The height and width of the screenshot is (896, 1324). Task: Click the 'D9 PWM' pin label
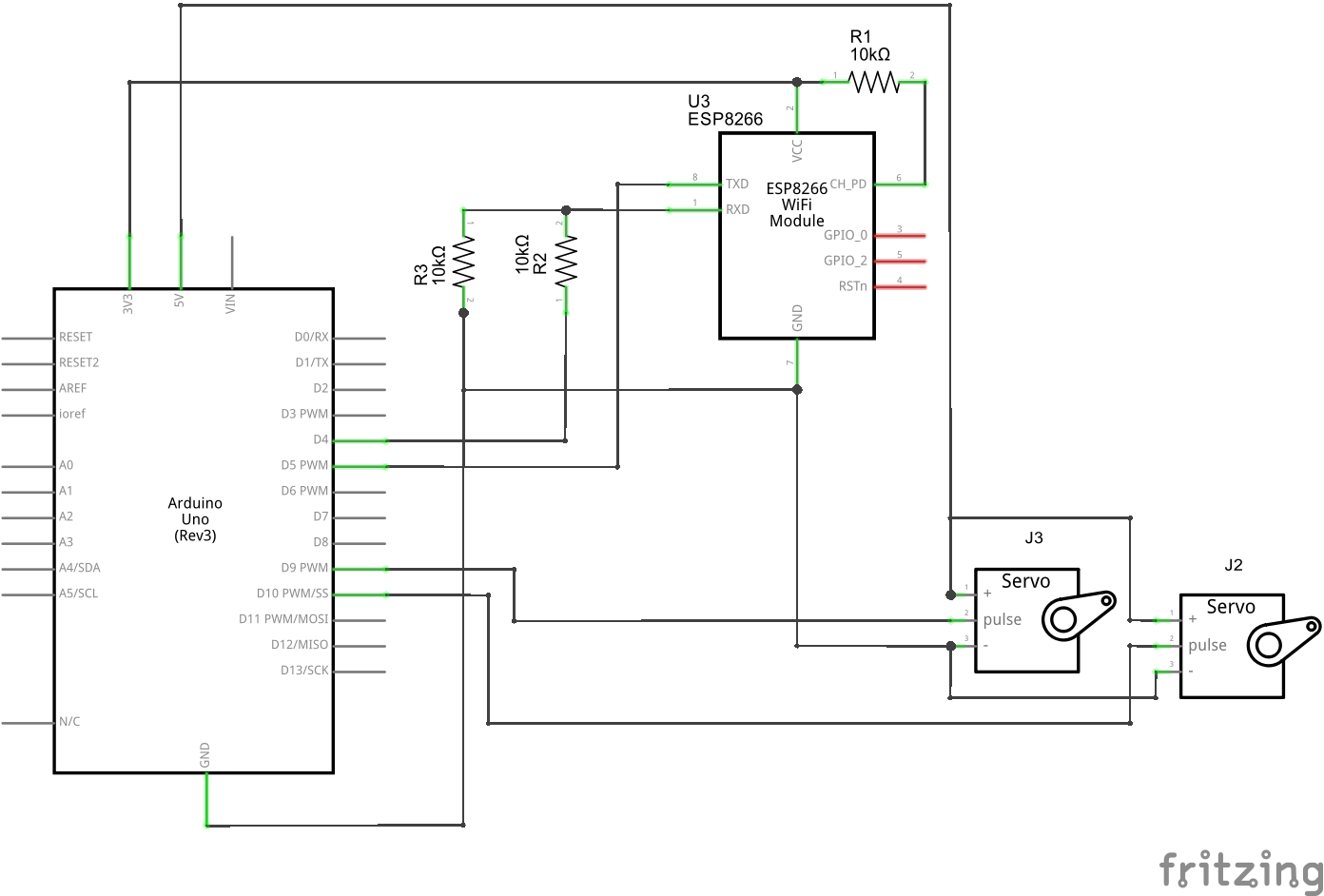[x=304, y=569]
